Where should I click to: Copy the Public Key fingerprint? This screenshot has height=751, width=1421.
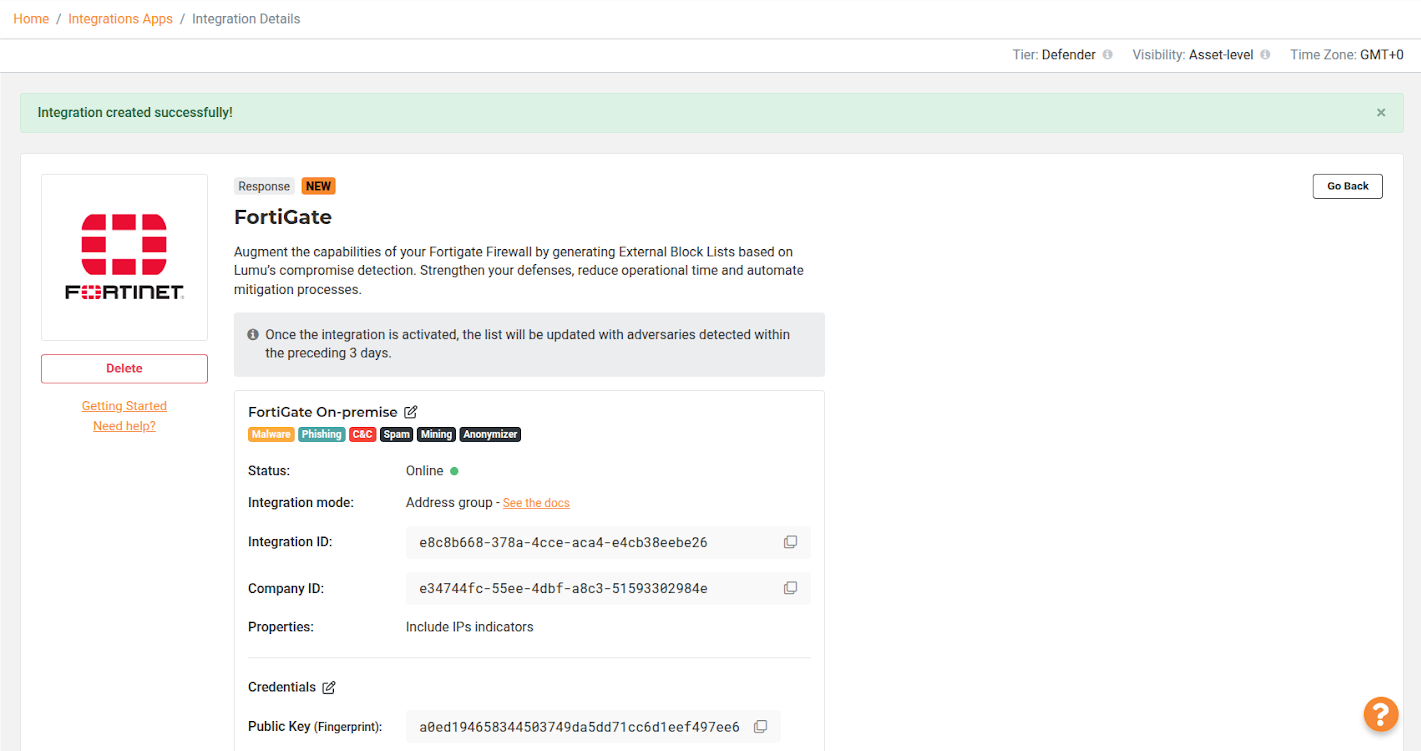point(760,726)
